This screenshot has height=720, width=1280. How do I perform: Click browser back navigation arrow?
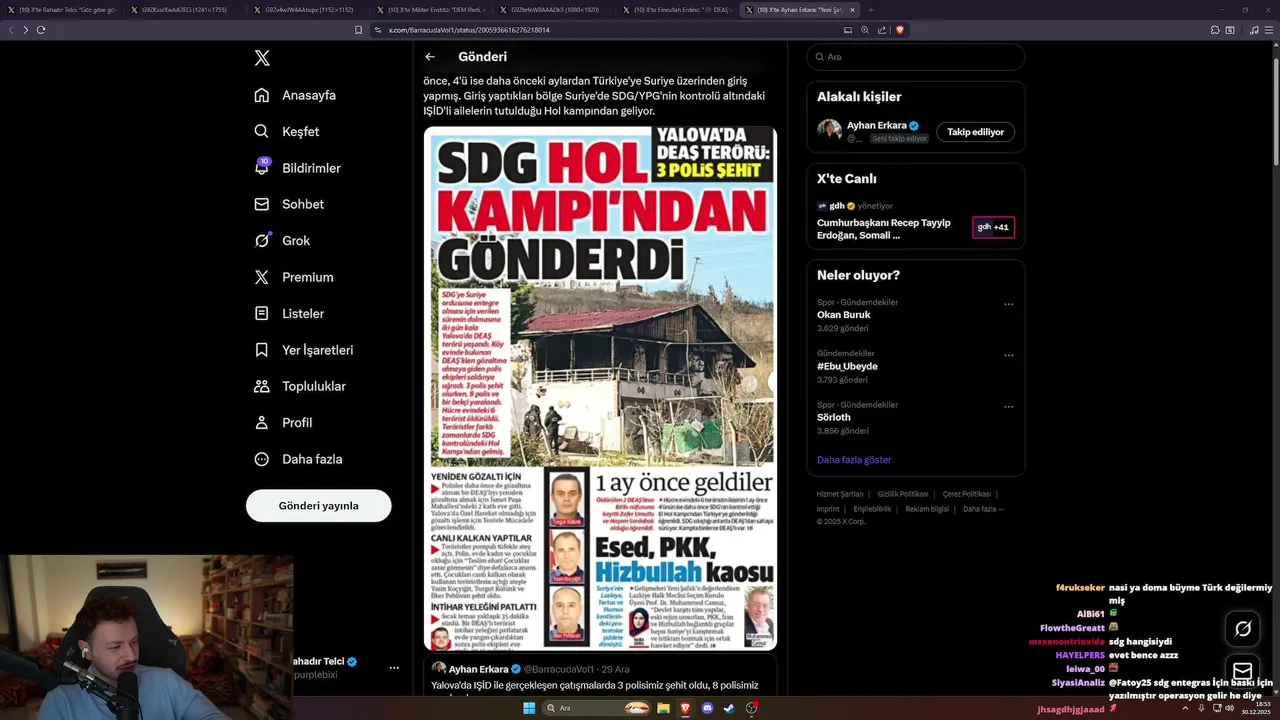(12, 30)
